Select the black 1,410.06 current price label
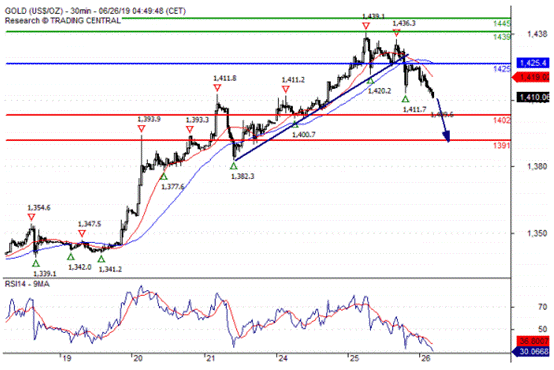The width and height of the screenshot is (554, 370). pos(533,97)
